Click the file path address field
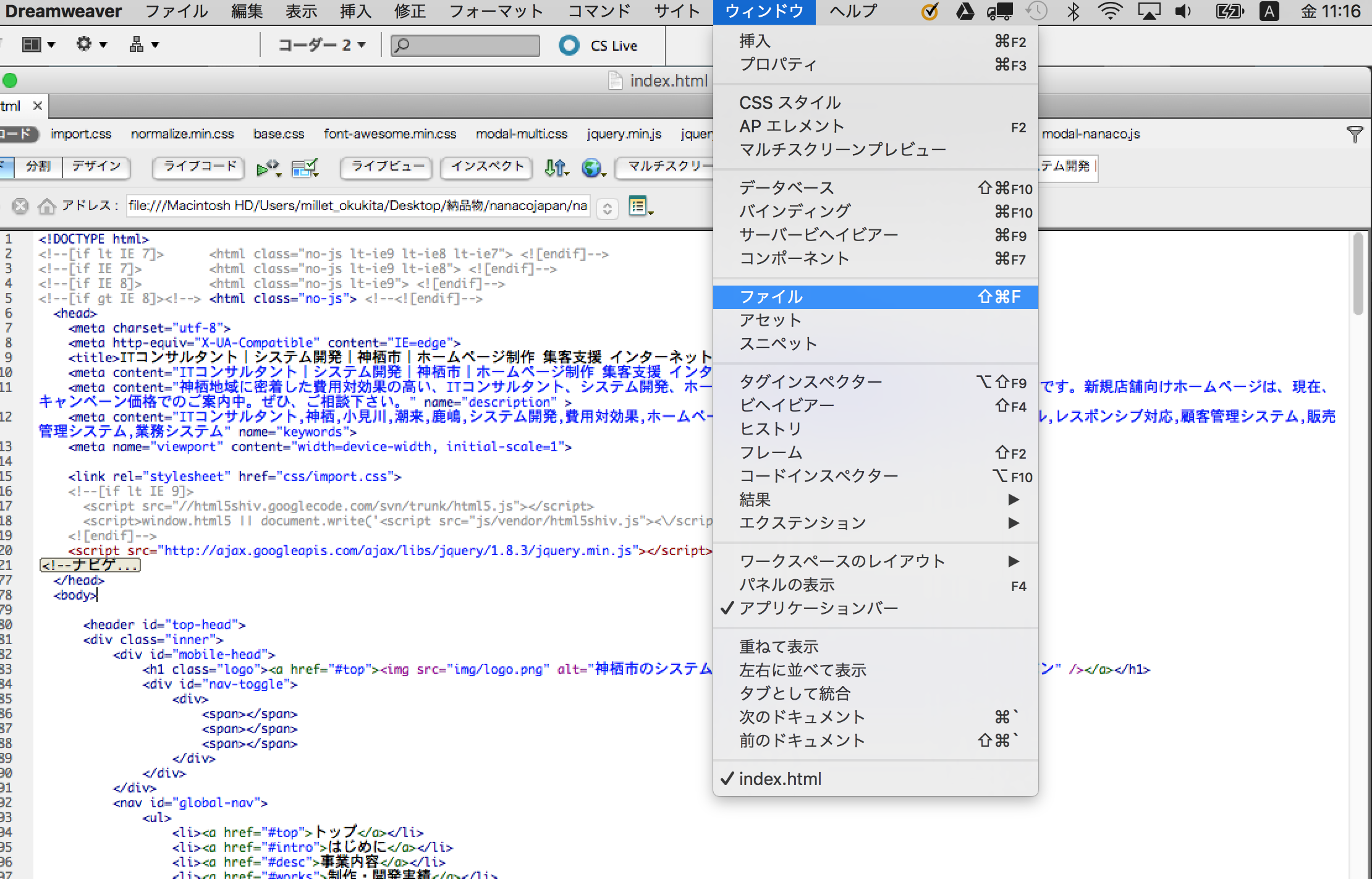The image size is (1372, 879). click(x=358, y=206)
